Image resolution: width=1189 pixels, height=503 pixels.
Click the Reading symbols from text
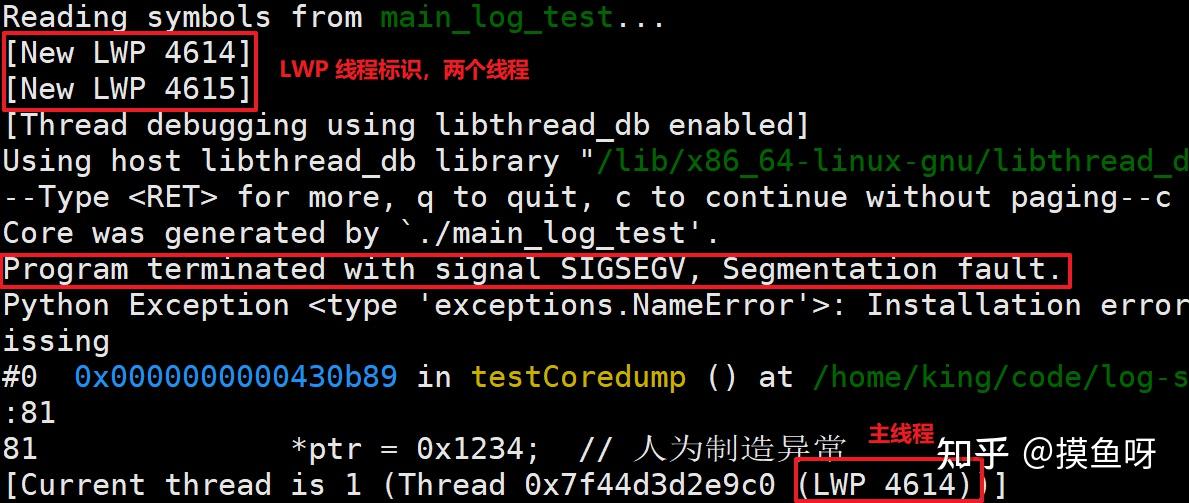point(183,17)
